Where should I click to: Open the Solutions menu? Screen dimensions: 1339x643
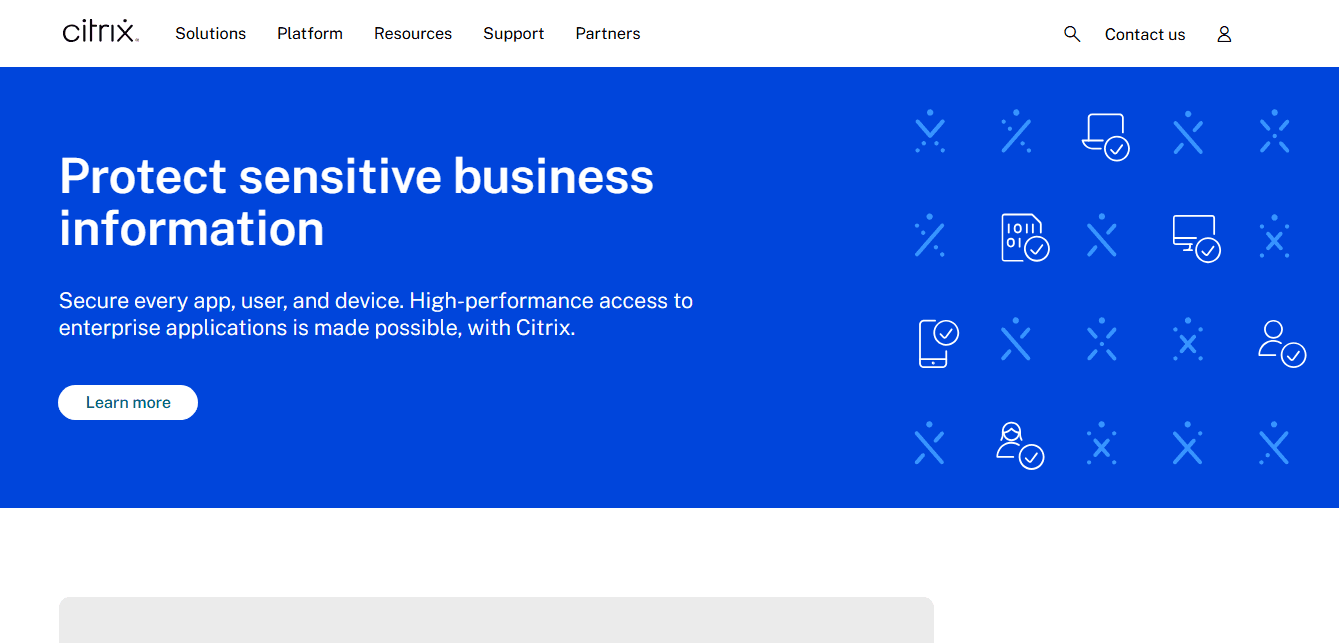pos(211,34)
